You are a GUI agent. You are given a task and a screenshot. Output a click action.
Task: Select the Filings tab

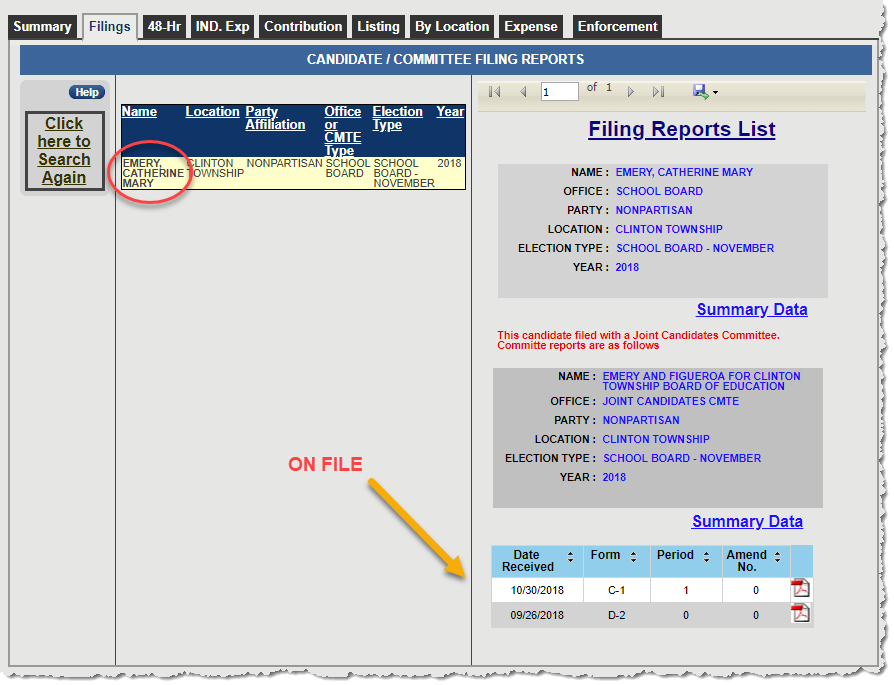coord(109,27)
